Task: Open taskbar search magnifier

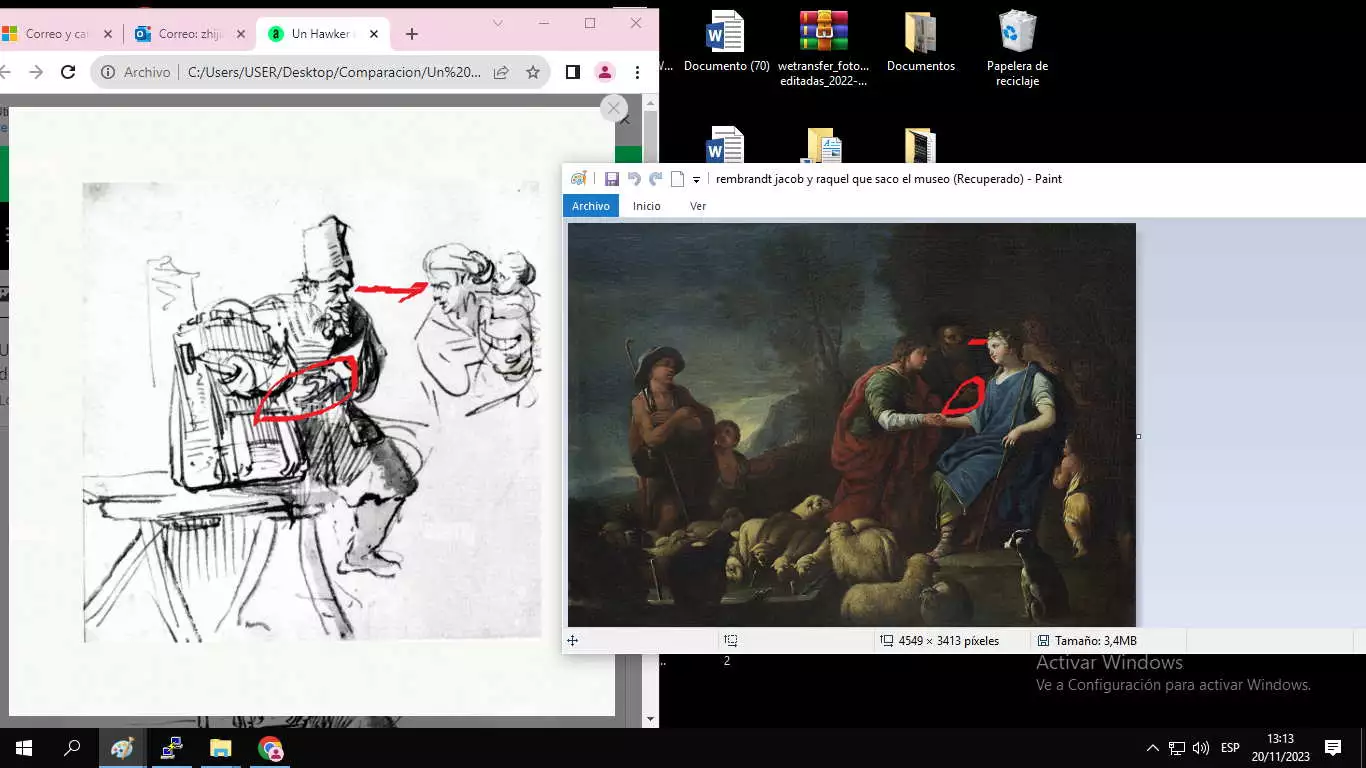Action: [72, 747]
